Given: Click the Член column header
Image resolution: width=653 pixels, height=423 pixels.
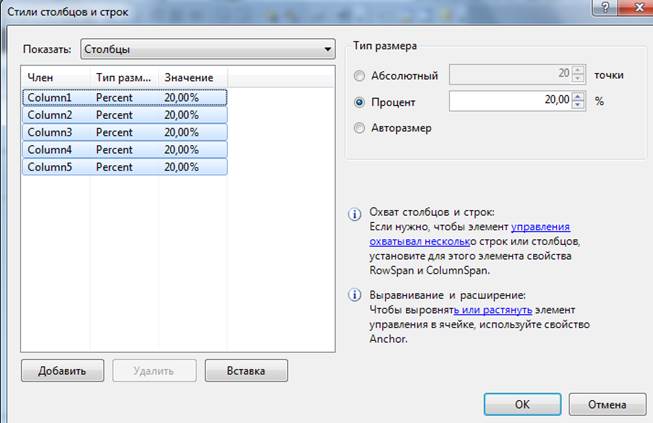Looking at the screenshot, I should (56, 77).
